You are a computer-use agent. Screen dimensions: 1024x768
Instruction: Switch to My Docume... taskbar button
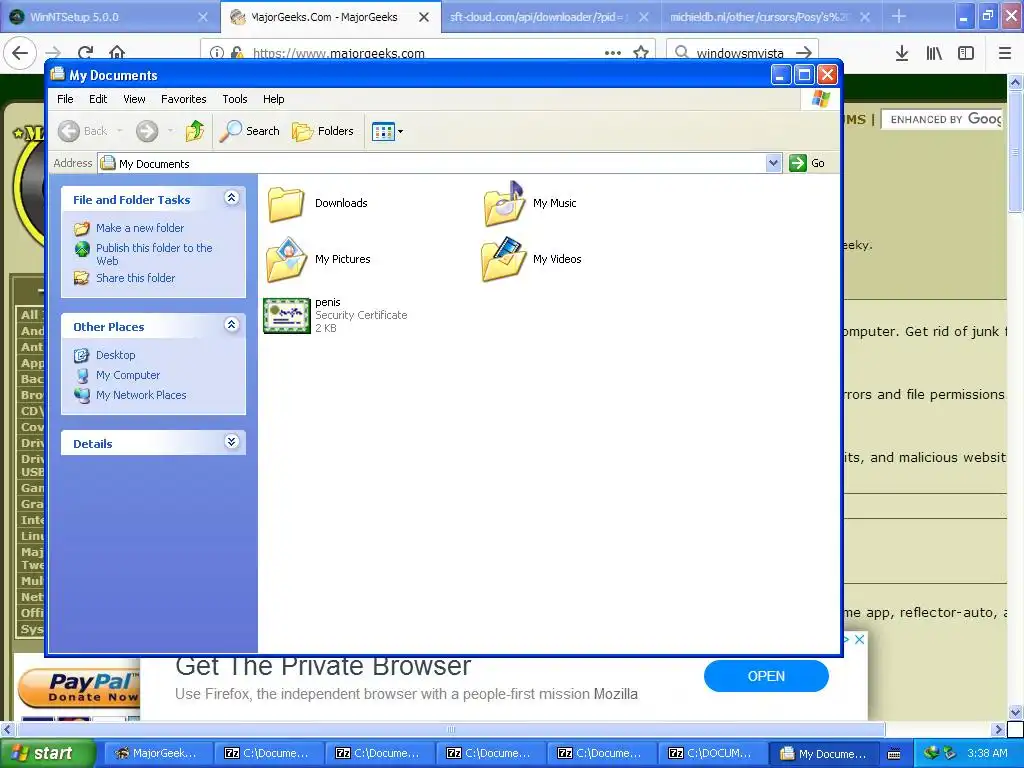pyautogui.click(x=824, y=753)
